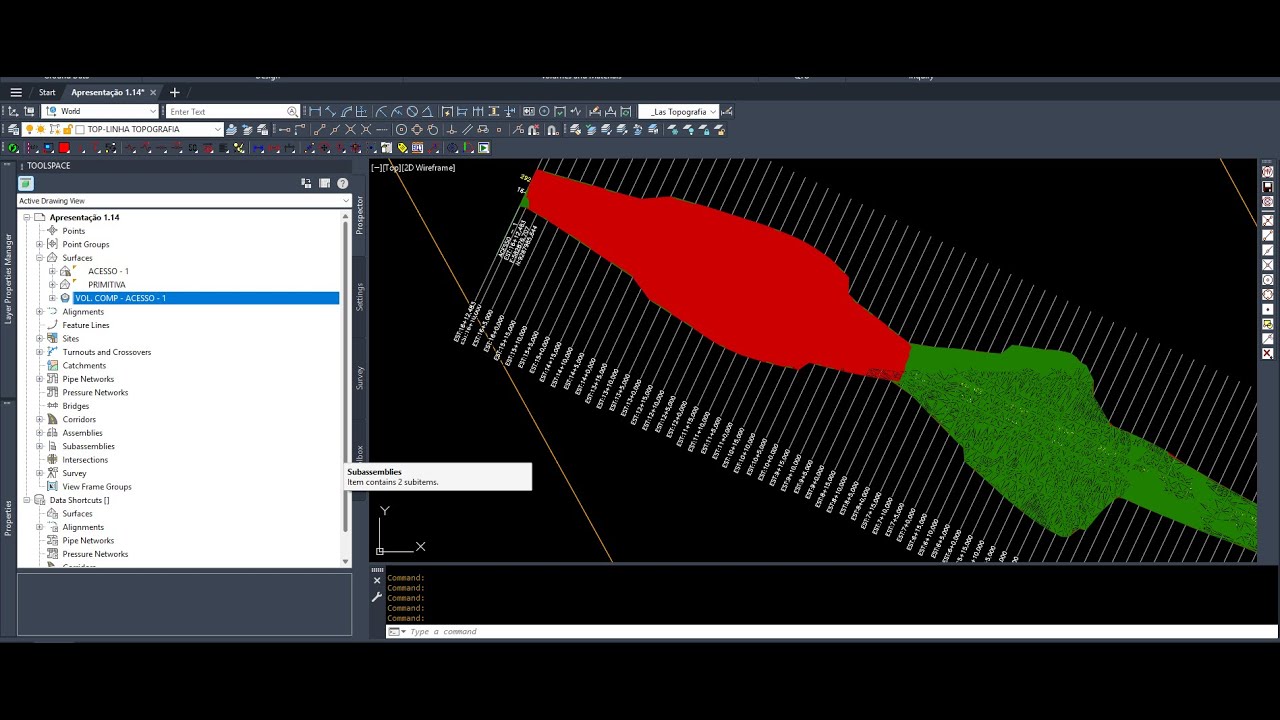
Task: Open the World coordinate system dropdown
Action: click(100, 111)
